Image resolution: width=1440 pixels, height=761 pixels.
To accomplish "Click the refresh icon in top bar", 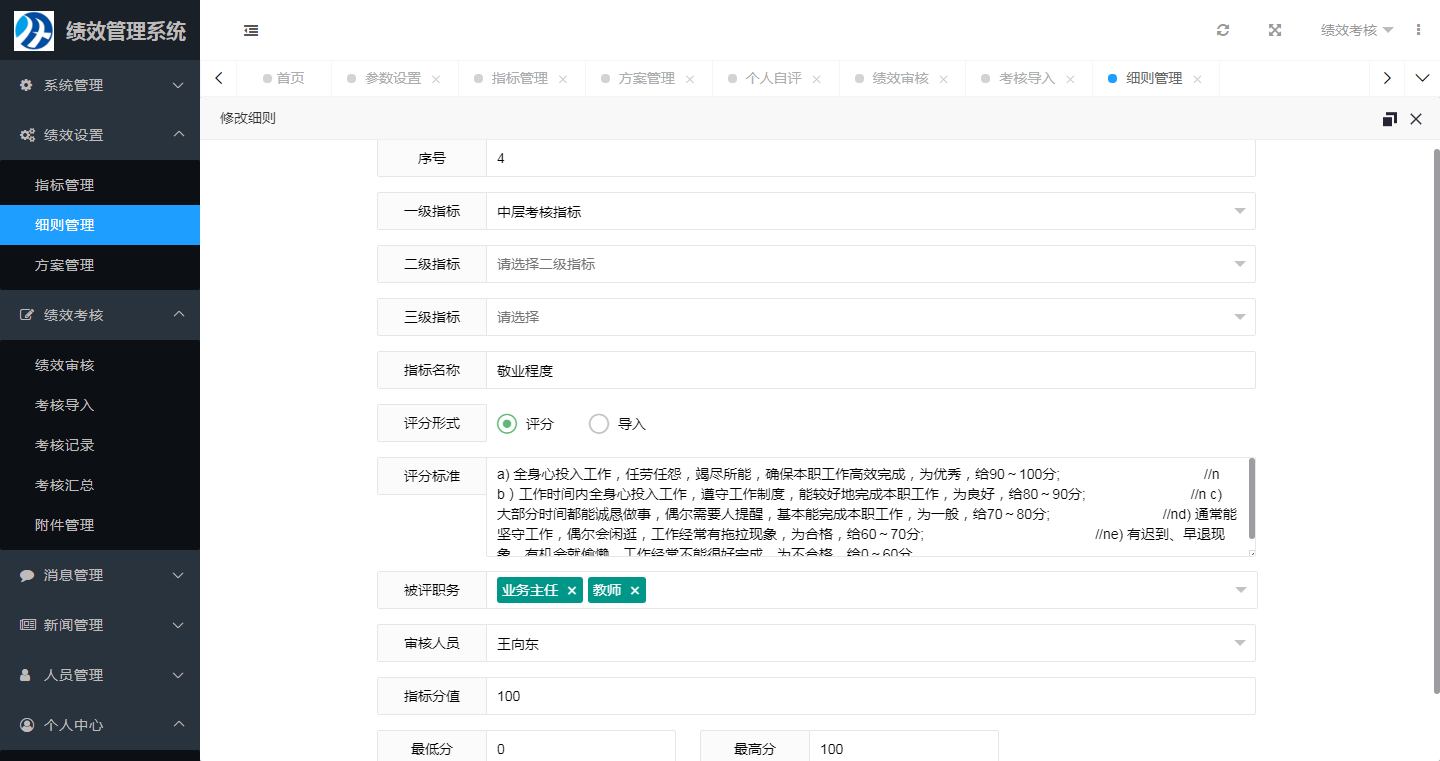I will click(x=1223, y=30).
